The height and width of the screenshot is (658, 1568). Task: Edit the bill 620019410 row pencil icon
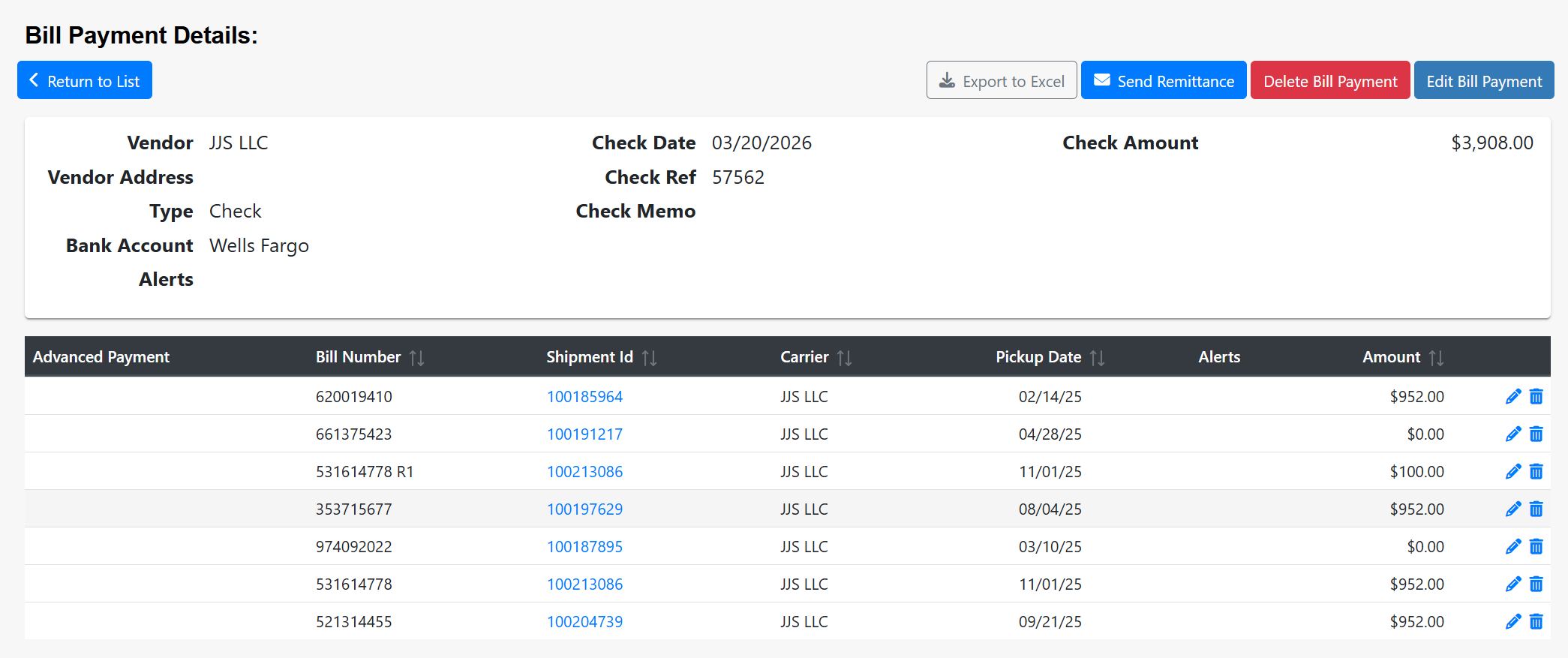tap(1513, 396)
